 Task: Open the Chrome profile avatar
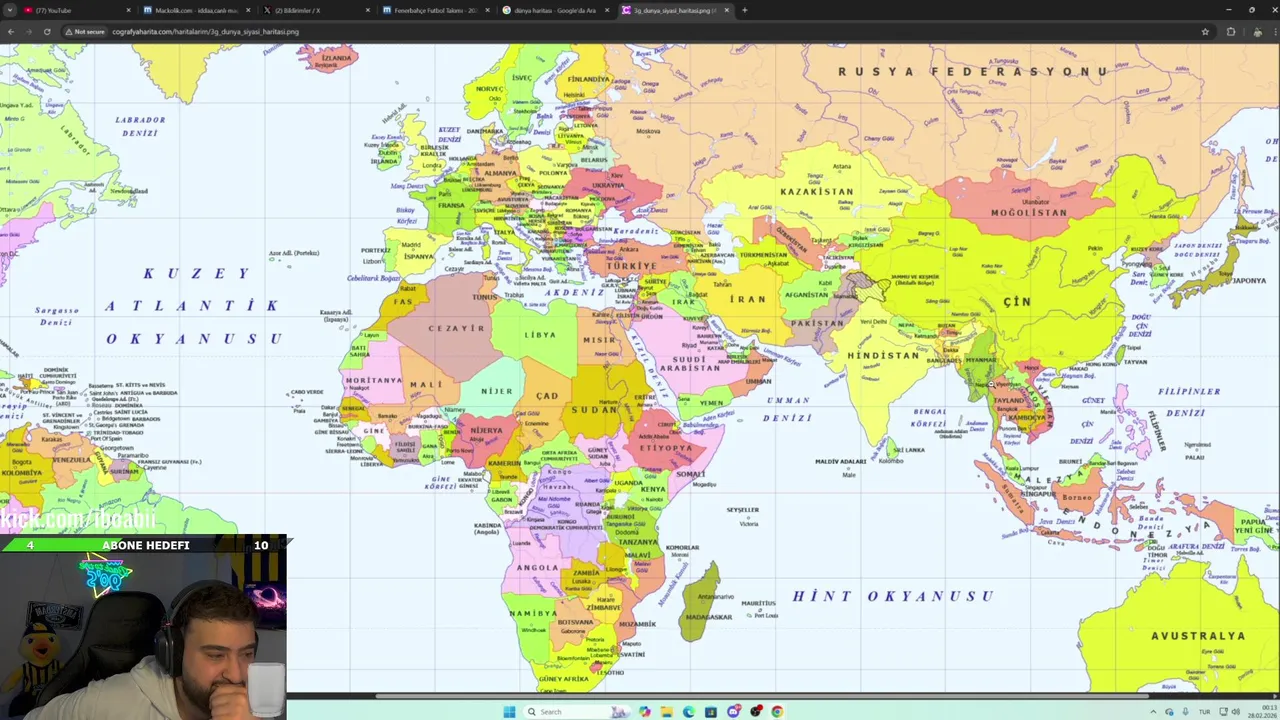tap(1257, 31)
